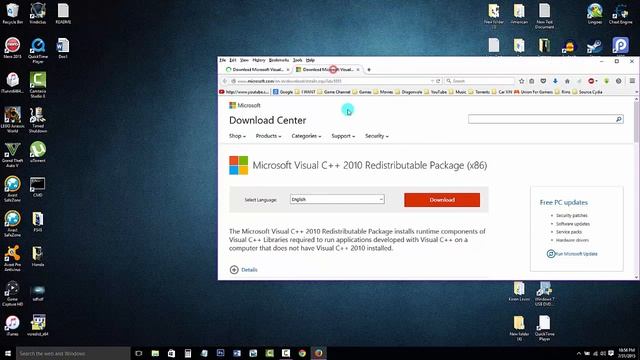
Task: Open the Google bookmark
Action: click(283, 92)
